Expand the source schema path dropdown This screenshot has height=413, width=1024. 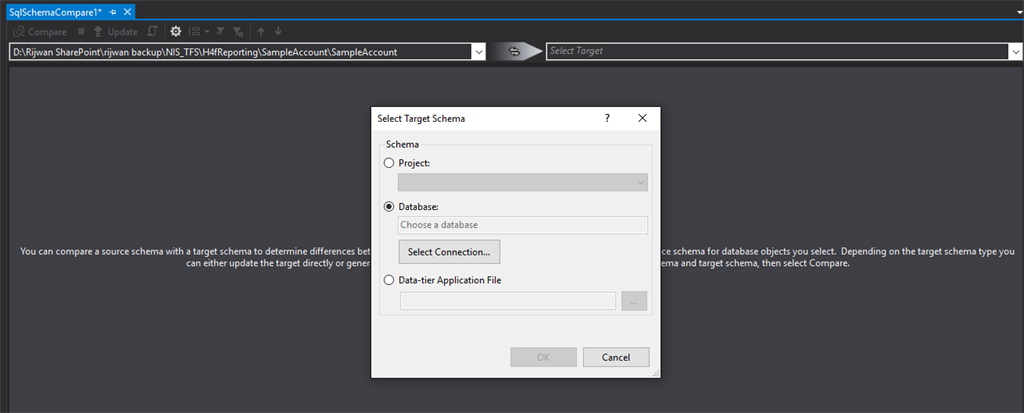(x=479, y=52)
